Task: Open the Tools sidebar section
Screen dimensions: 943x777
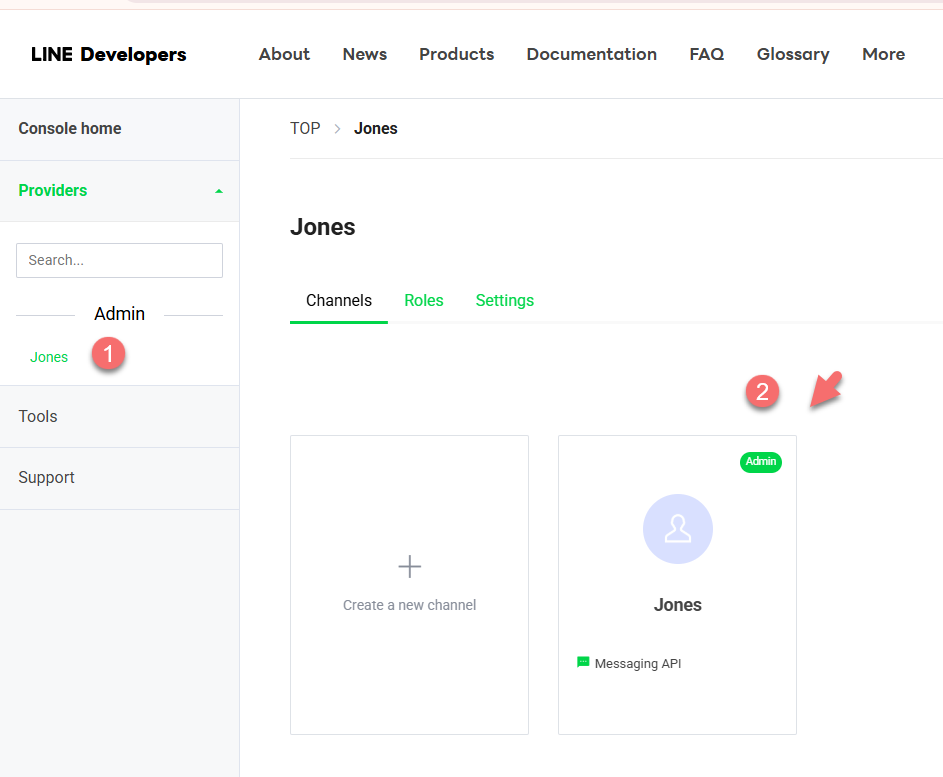Action: tap(38, 416)
